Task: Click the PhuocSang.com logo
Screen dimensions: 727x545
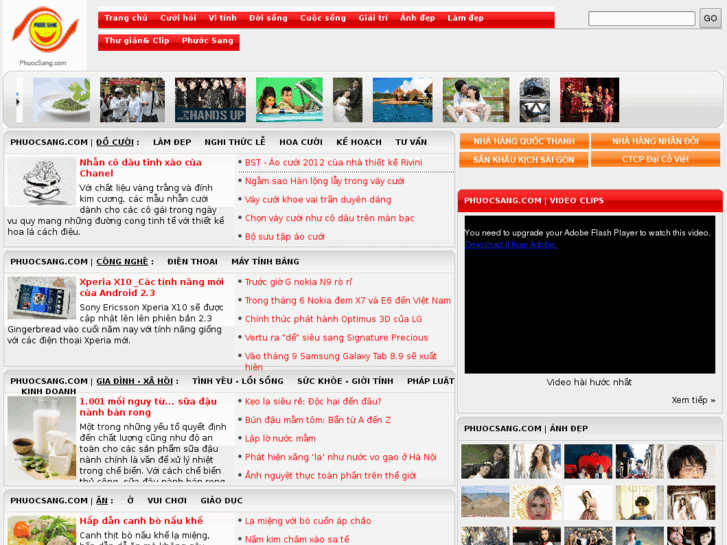Action: (x=44, y=35)
